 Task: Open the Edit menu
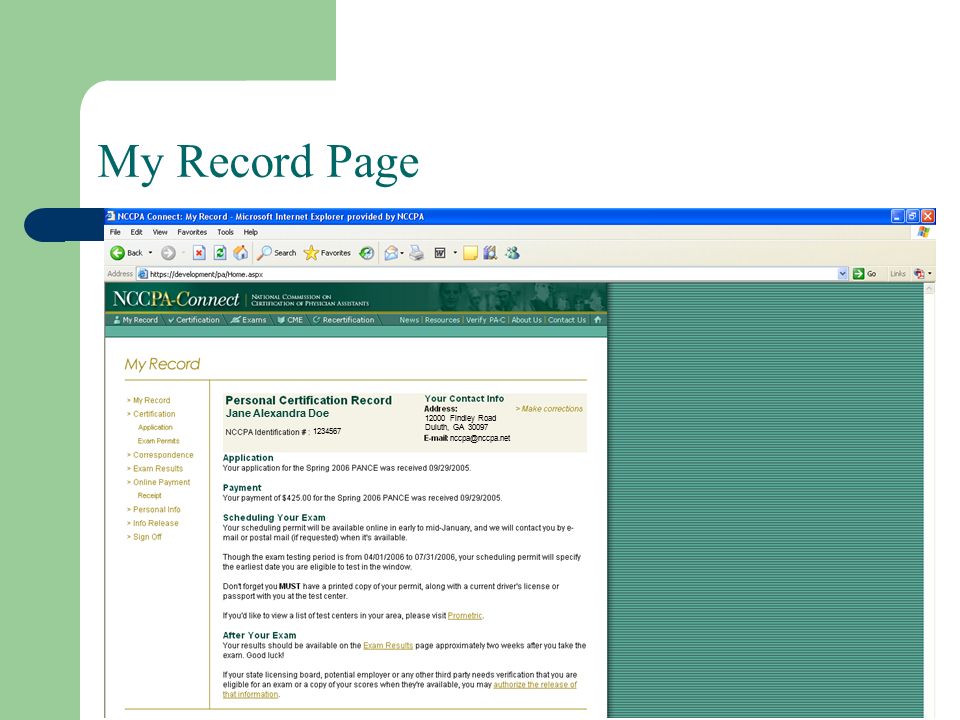(x=137, y=232)
